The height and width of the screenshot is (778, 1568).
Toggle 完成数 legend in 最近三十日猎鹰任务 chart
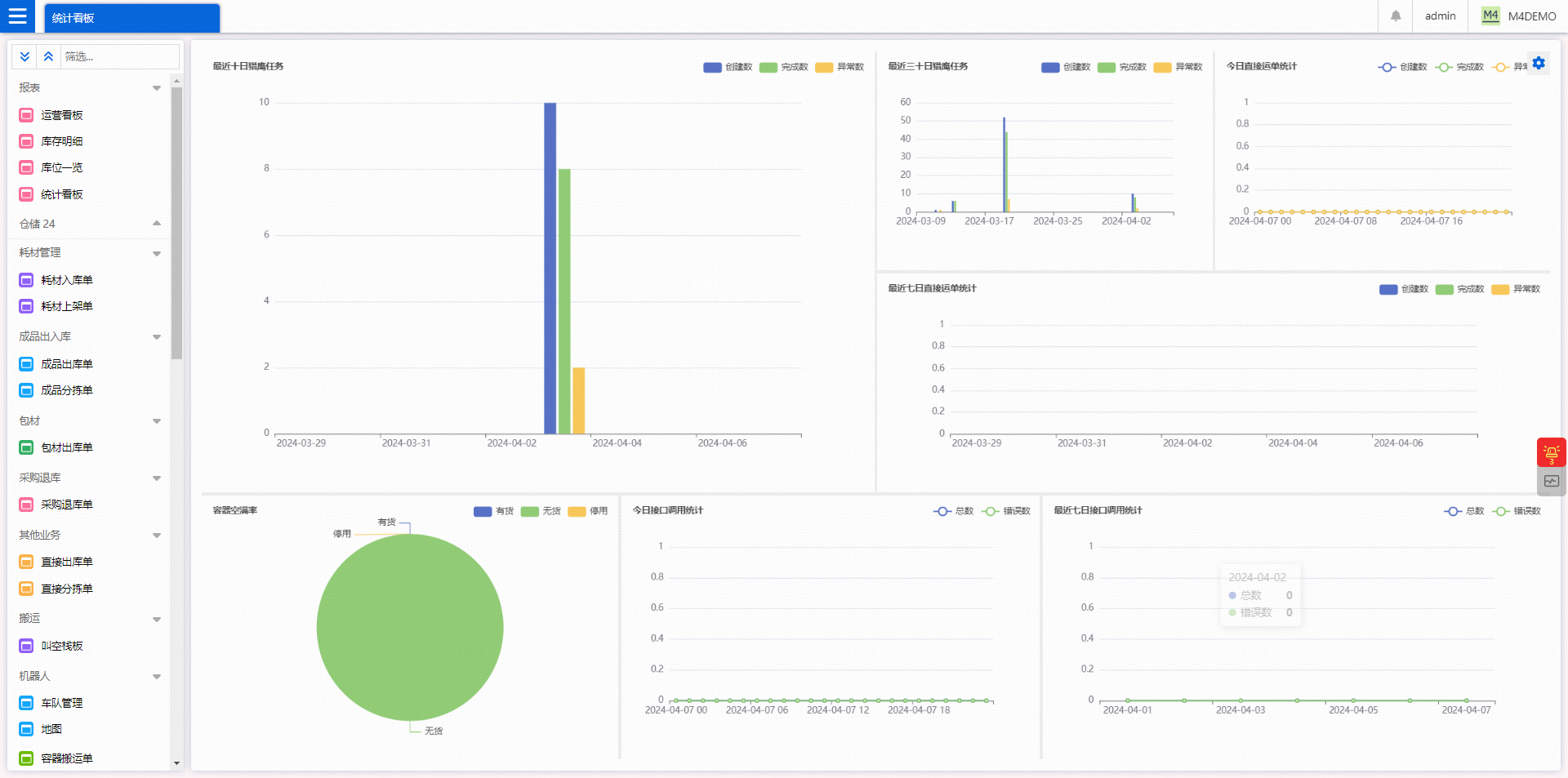click(1122, 67)
